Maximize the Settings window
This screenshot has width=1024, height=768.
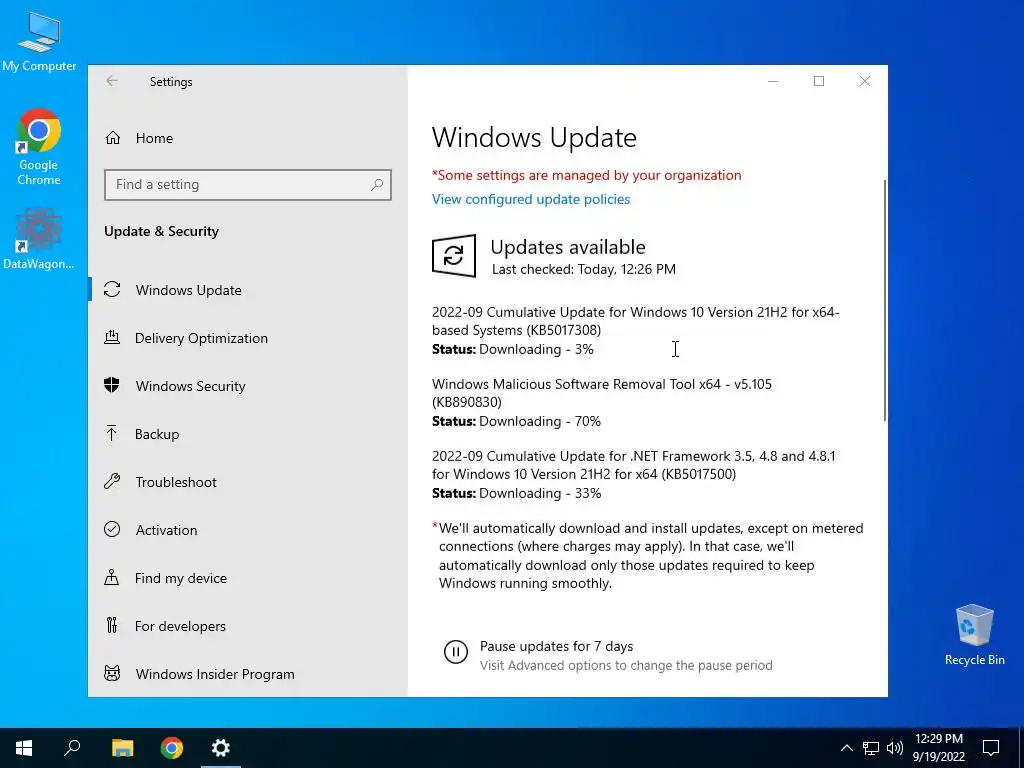click(x=819, y=81)
